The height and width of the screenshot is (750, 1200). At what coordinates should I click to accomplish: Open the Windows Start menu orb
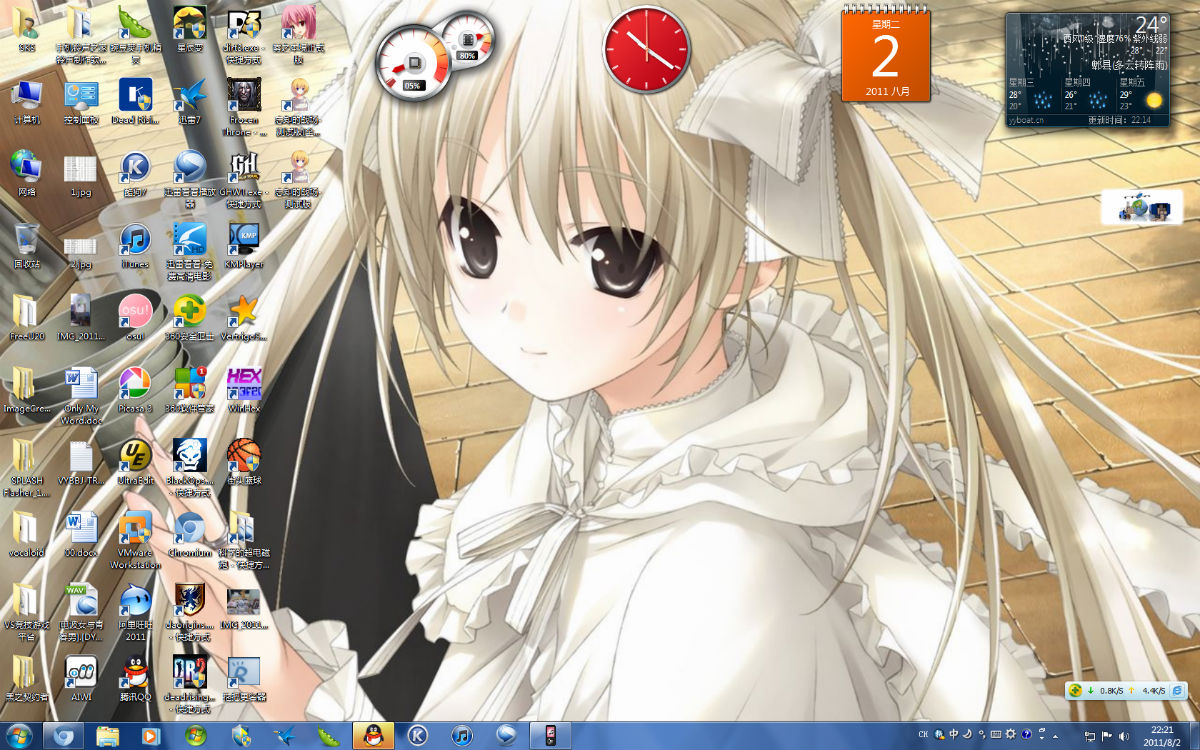pyautogui.click(x=20, y=736)
